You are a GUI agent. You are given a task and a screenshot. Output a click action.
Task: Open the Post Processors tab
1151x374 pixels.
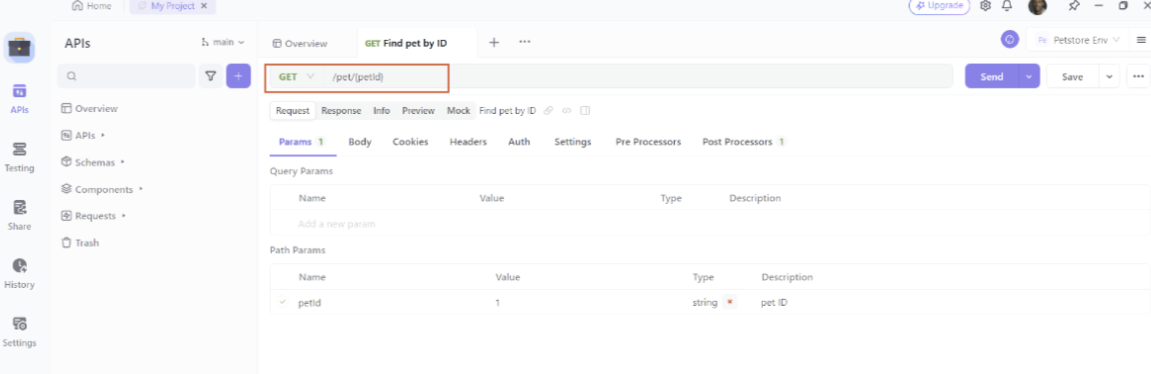coord(744,142)
